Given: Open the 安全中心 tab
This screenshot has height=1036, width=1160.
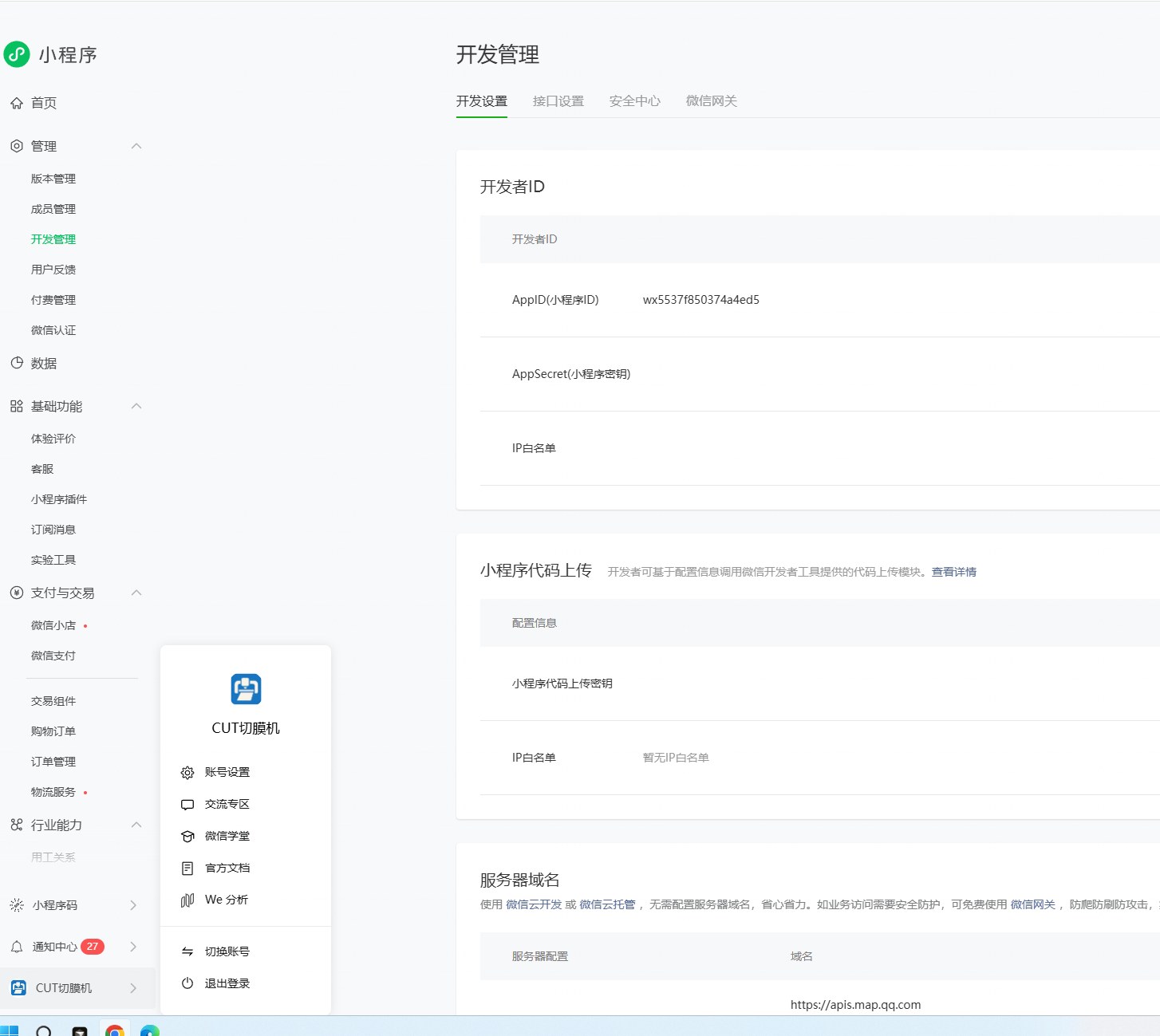Looking at the screenshot, I should tap(635, 101).
